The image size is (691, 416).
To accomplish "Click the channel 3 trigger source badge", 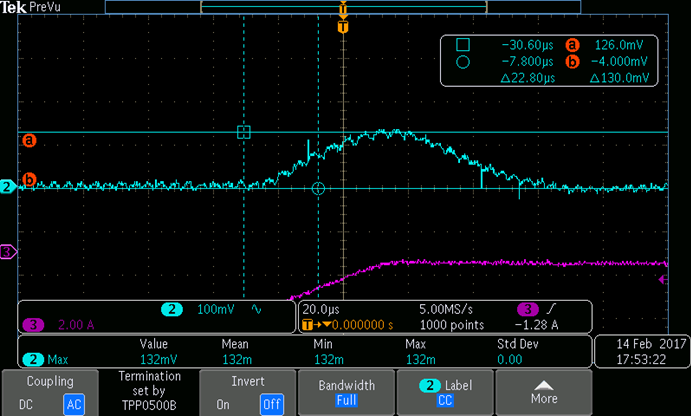I will click(528, 309).
